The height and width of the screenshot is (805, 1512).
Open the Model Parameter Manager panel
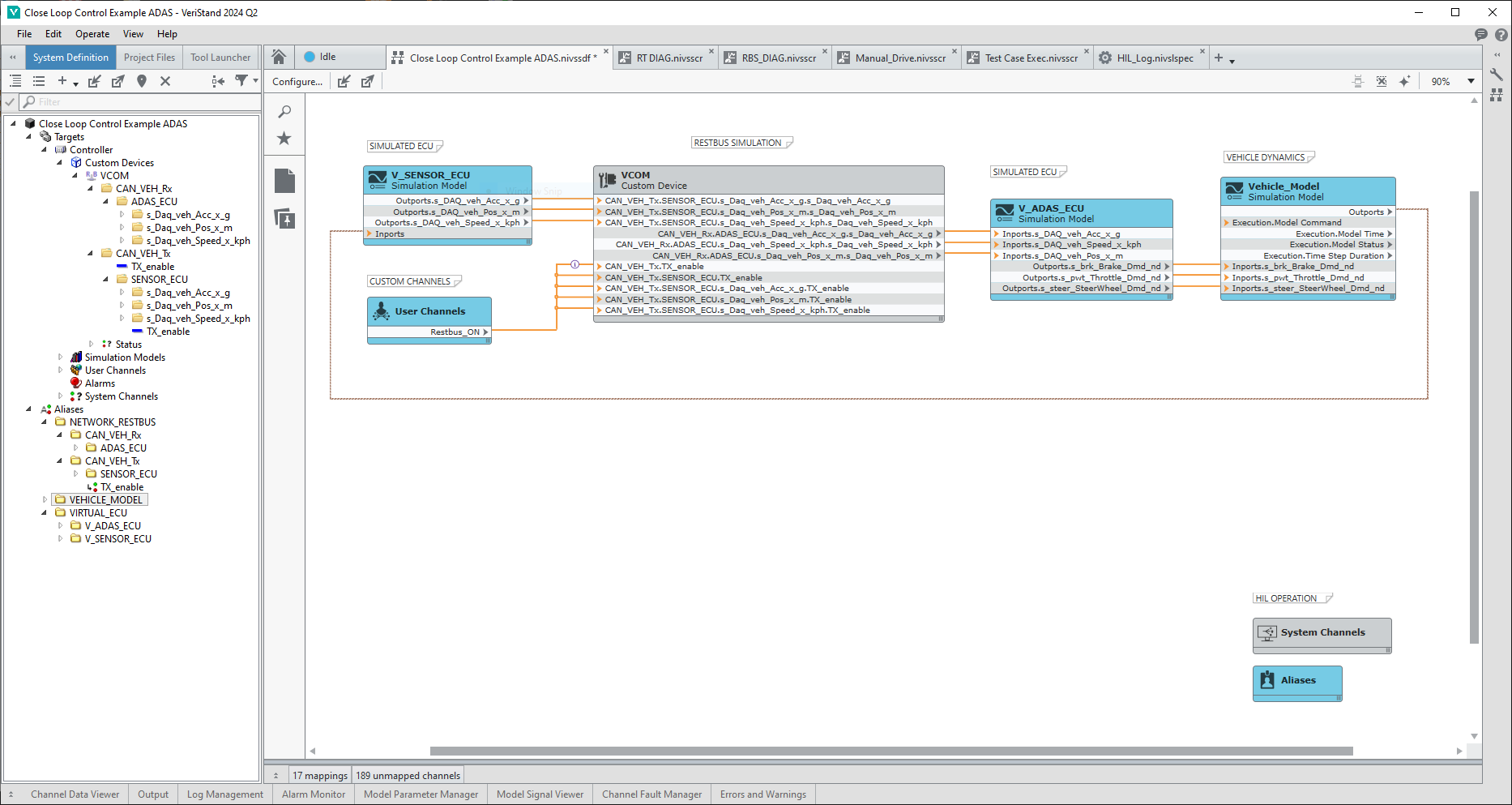pos(421,794)
